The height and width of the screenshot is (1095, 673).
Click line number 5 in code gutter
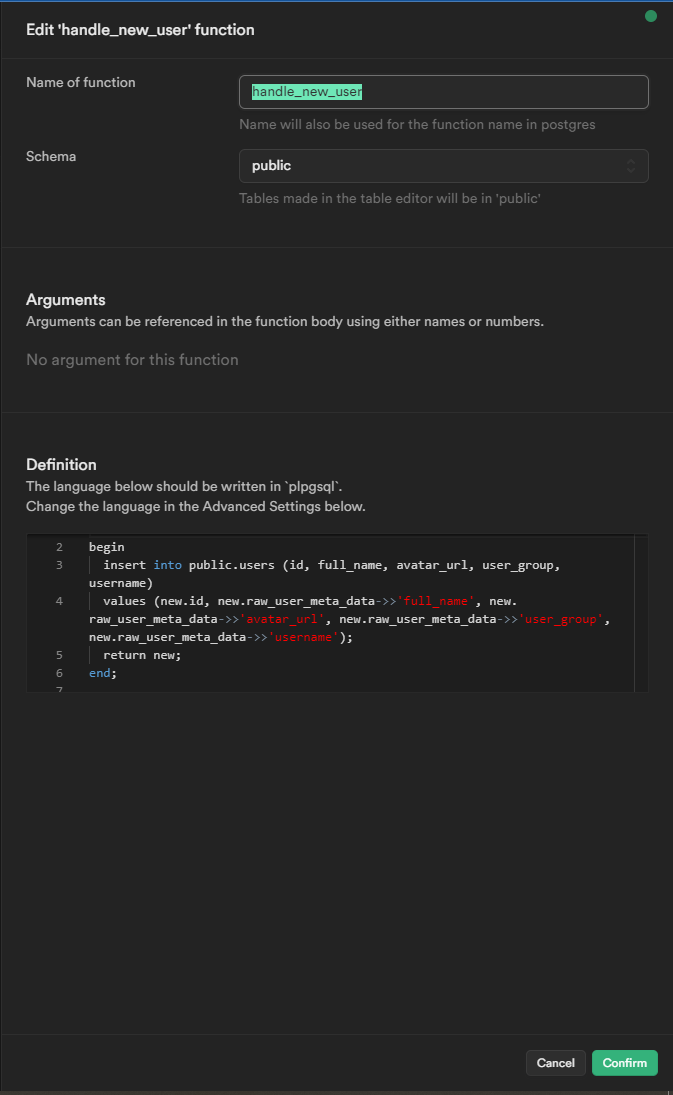pos(59,655)
